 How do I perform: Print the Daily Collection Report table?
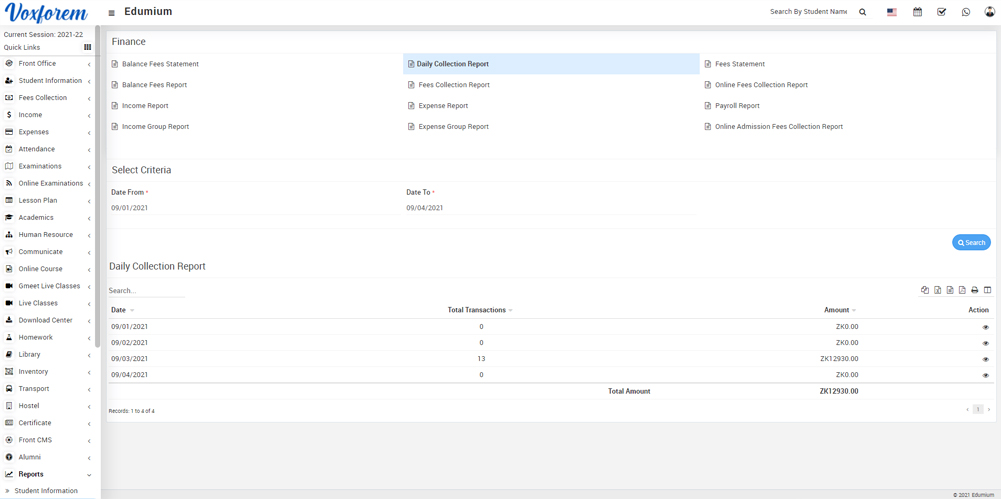point(975,290)
